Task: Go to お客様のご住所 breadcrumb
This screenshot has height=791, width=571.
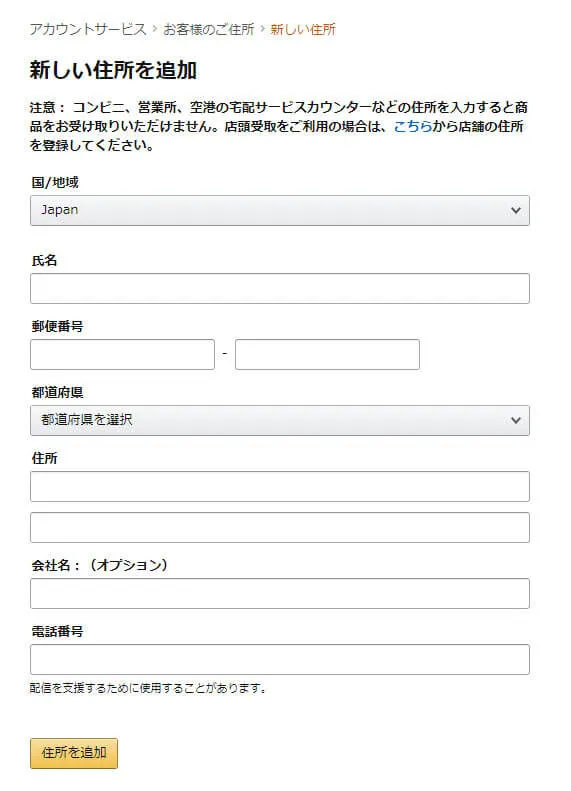Action: 208,29
